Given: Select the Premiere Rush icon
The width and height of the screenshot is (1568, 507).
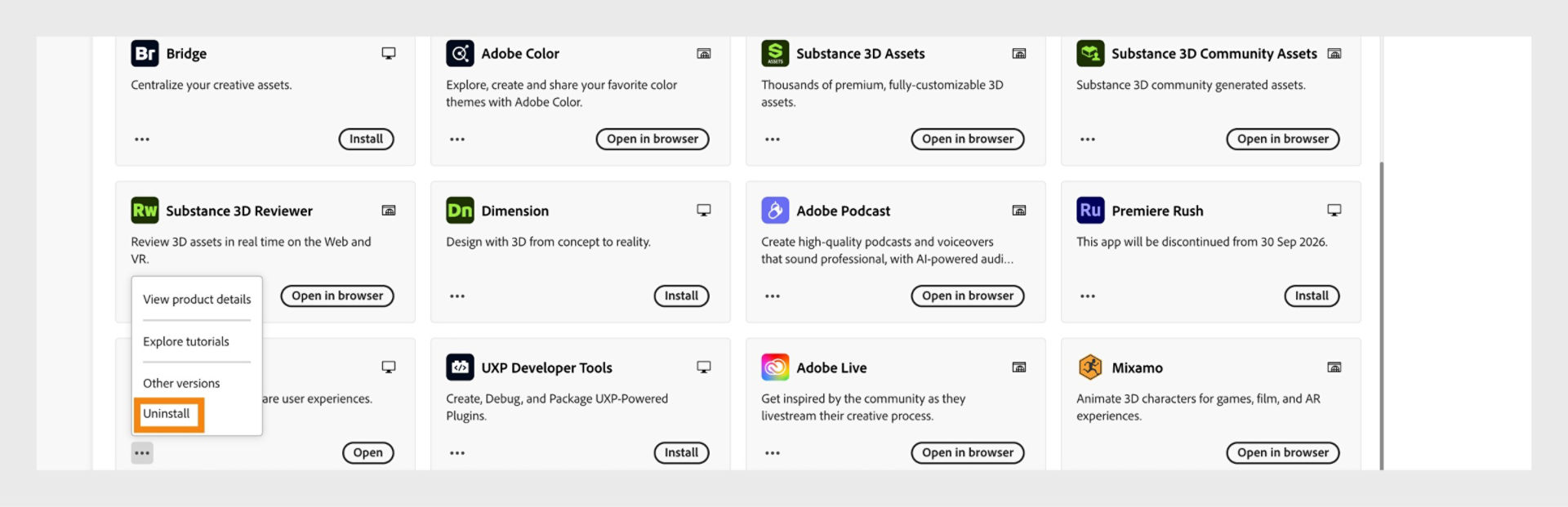Looking at the screenshot, I should tap(1090, 210).
